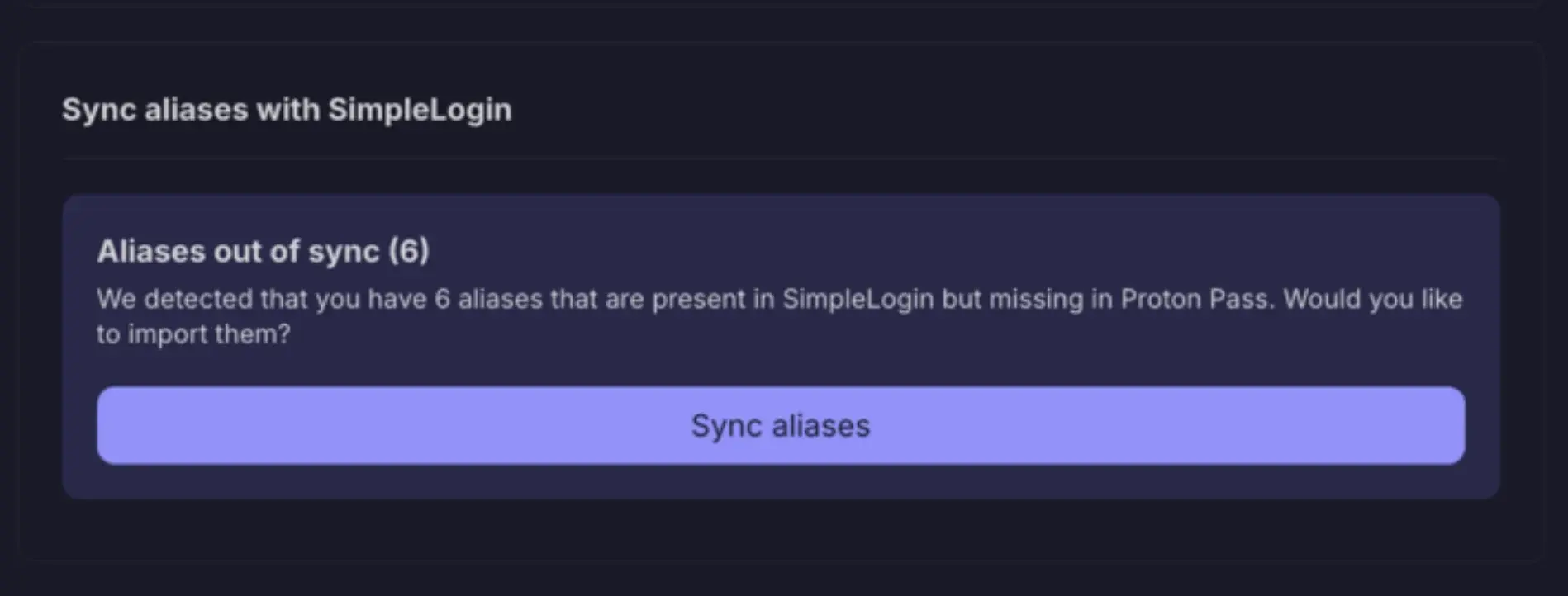This screenshot has height=596, width=1568.
Task: Click the "present in" phrase in the description
Action: click(713, 299)
